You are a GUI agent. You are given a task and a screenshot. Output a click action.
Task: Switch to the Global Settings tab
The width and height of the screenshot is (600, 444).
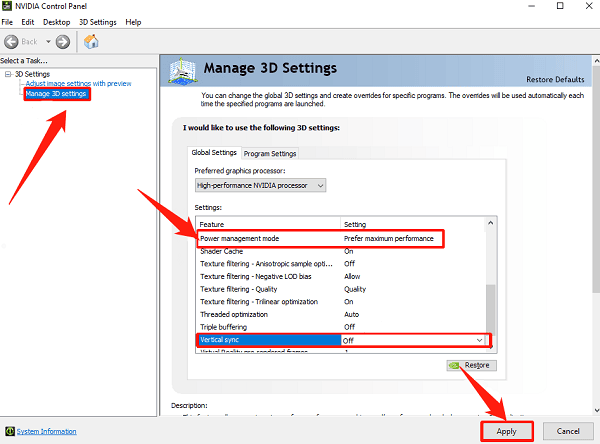214,152
